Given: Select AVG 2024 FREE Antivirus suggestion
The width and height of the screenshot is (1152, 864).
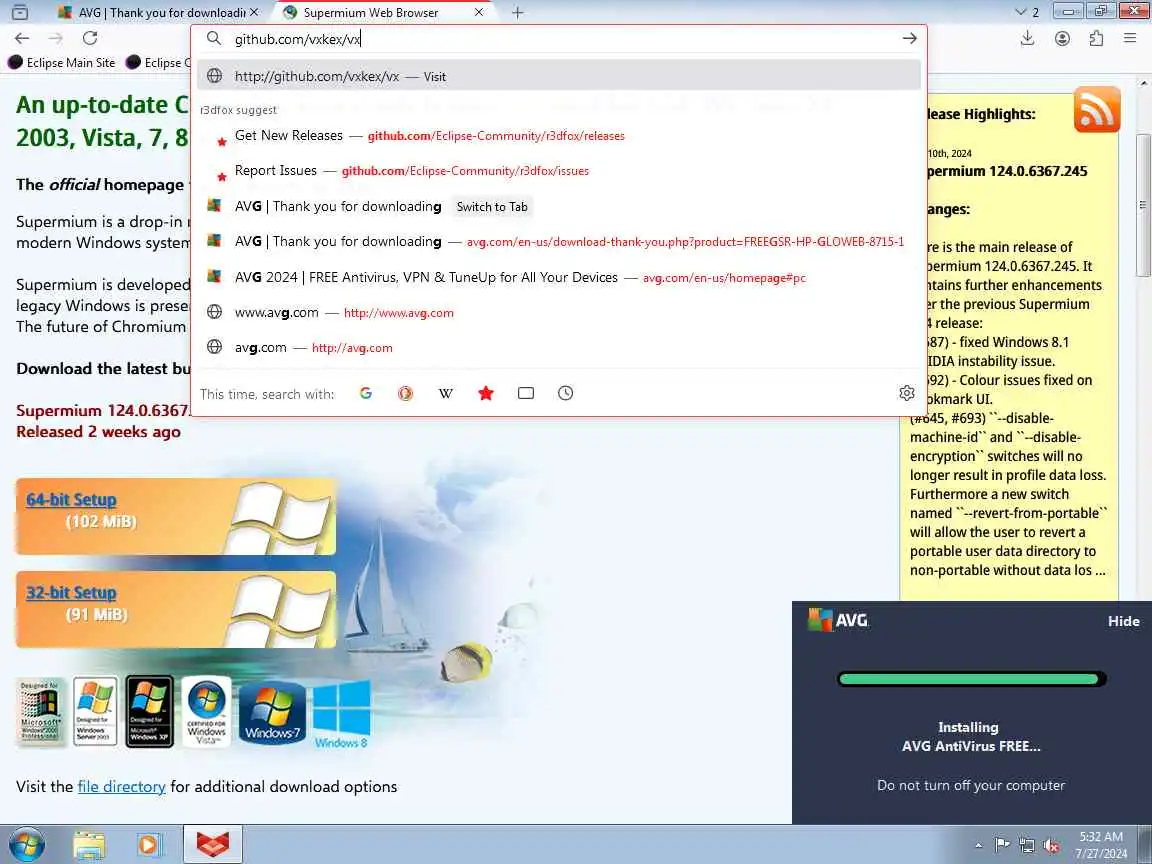Looking at the screenshot, I should point(558,277).
